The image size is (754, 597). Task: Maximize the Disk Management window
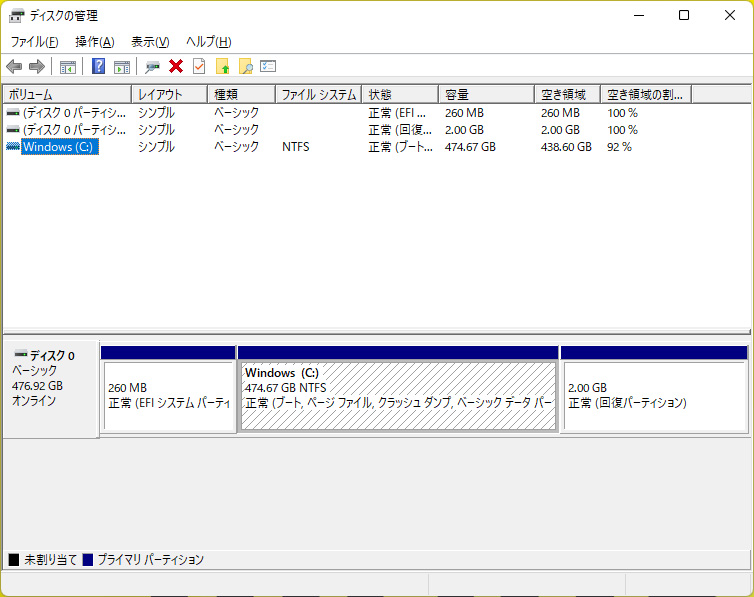684,15
